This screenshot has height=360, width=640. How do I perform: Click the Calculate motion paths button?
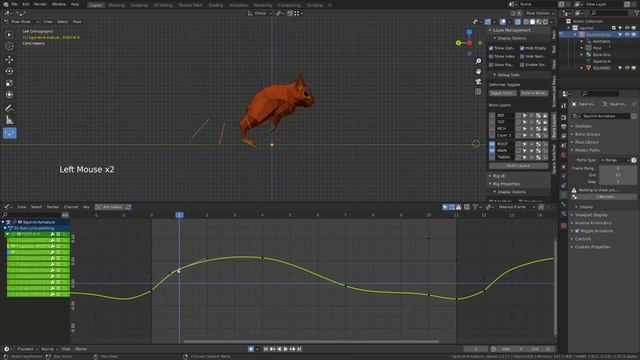(605, 197)
